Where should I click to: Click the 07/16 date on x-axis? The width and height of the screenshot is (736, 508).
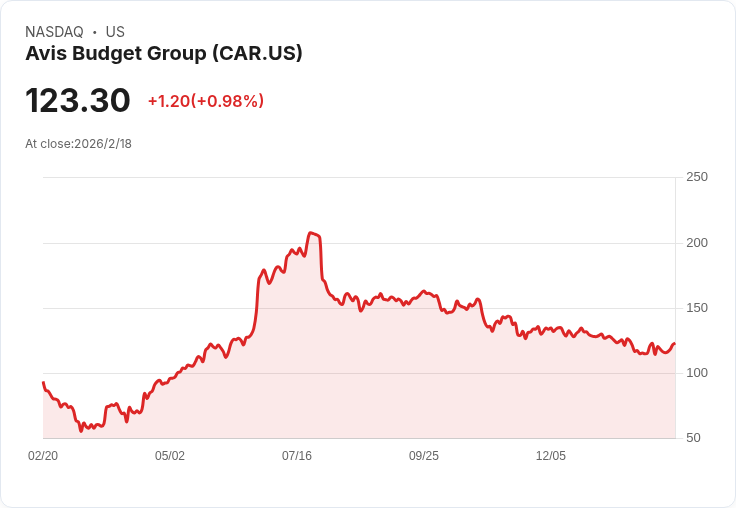click(297, 456)
